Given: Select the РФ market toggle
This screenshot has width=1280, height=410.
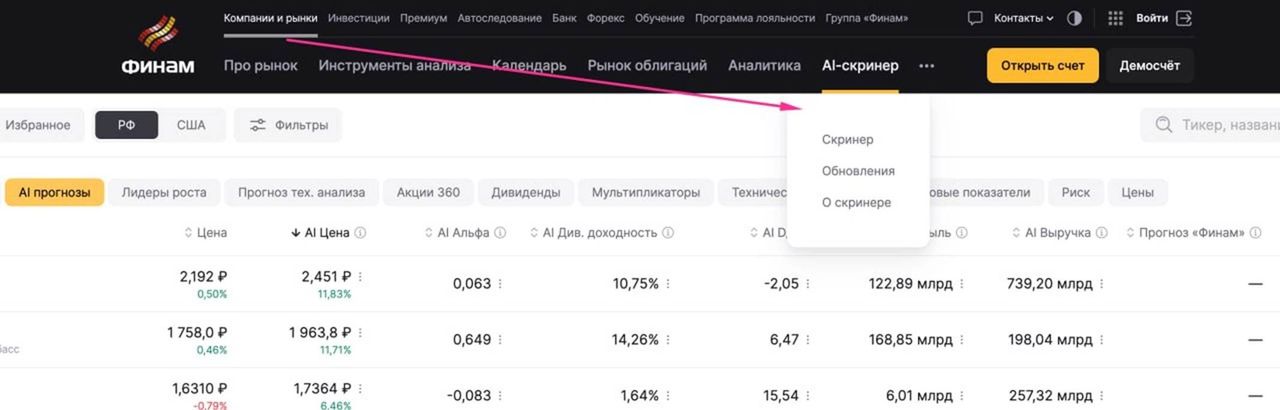Looking at the screenshot, I should click(126, 125).
